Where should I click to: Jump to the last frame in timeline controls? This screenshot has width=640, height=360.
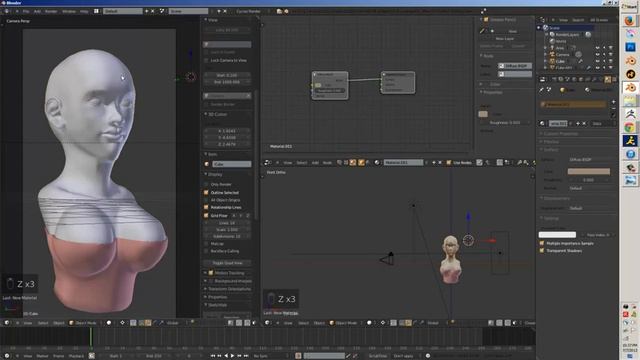[x=246, y=356]
